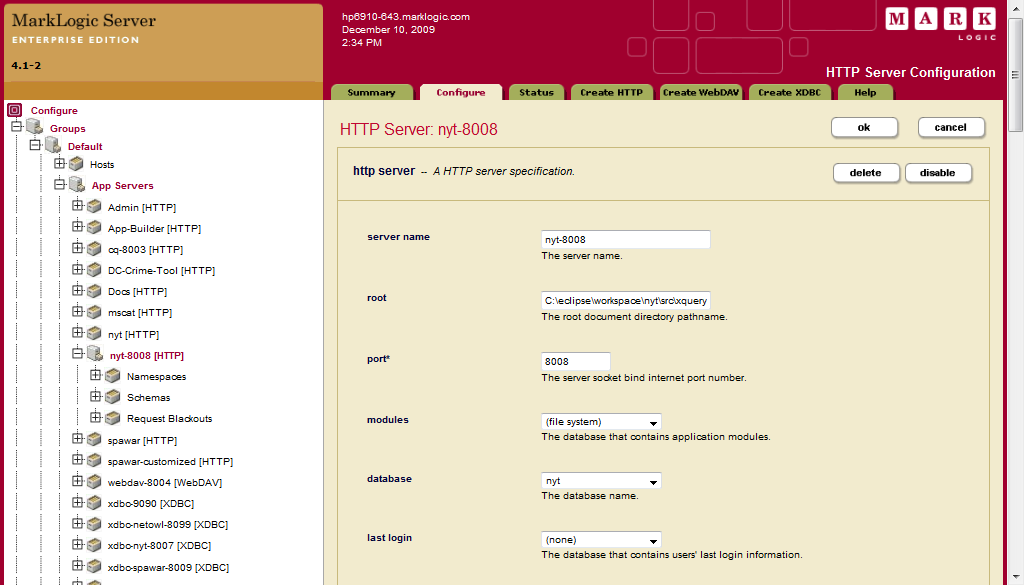Image resolution: width=1024 pixels, height=585 pixels.
Task: Switch to the Summary tab
Action: point(372,92)
